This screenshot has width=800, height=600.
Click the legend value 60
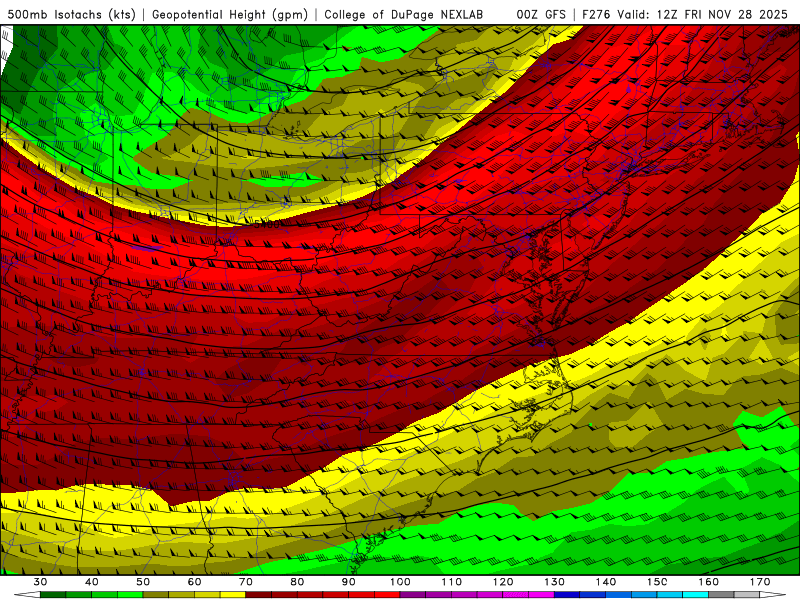(194, 582)
